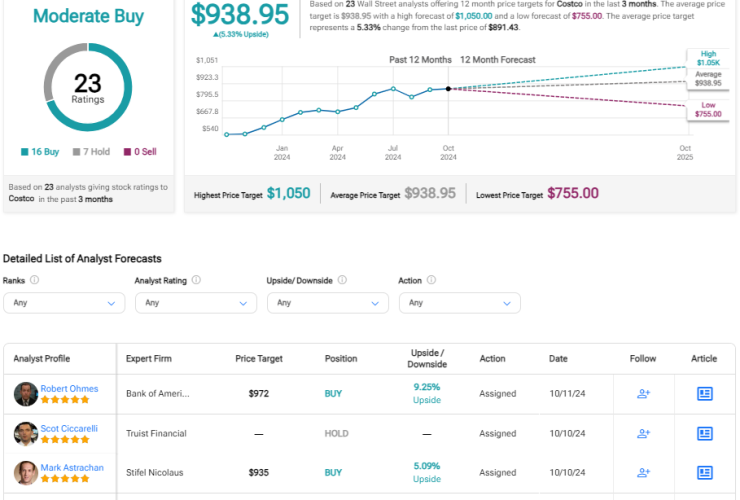Open Robert Ohmes analyst profile

(x=69, y=389)
